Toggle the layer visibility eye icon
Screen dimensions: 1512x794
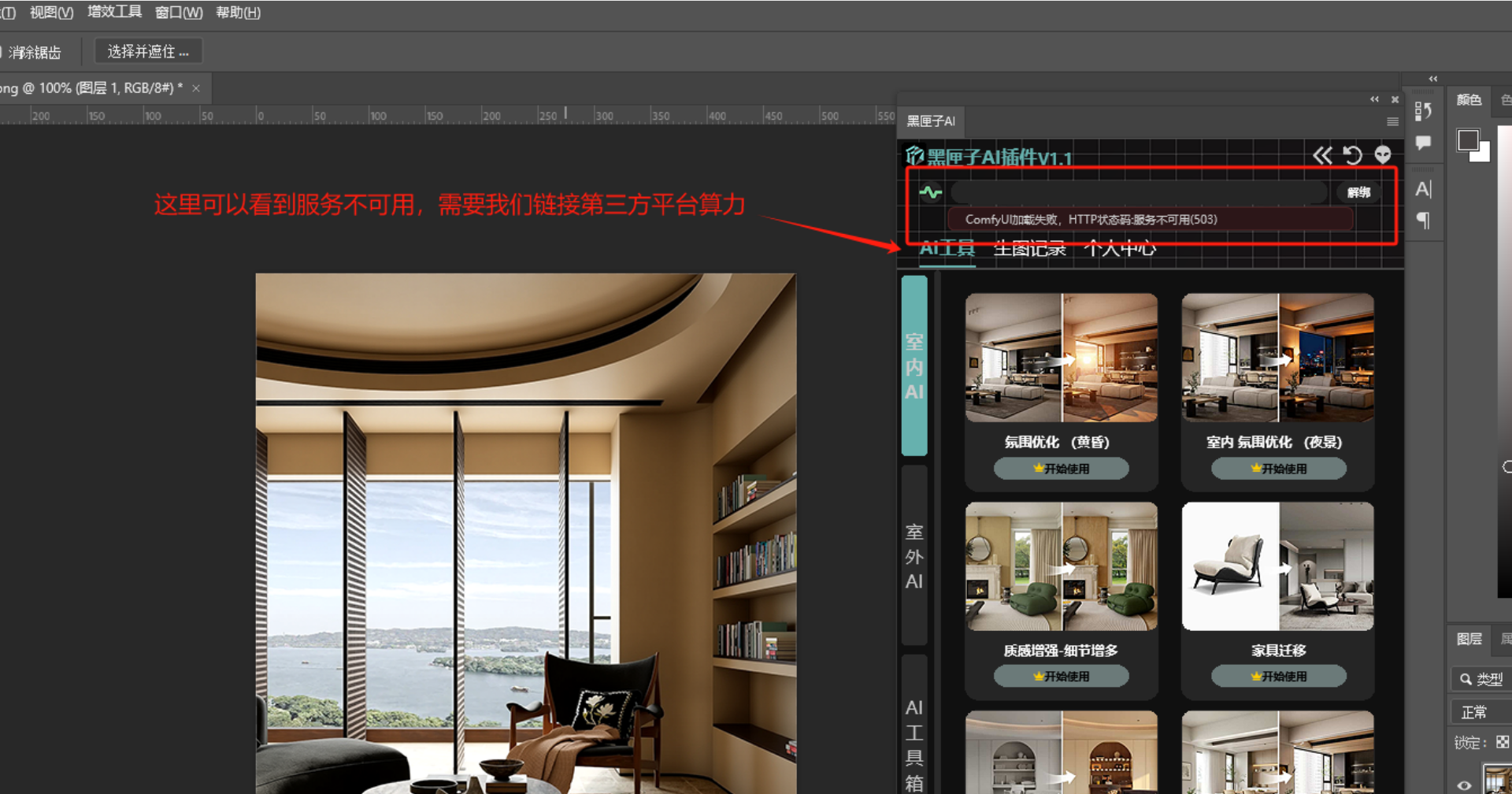click(1464, 785)
